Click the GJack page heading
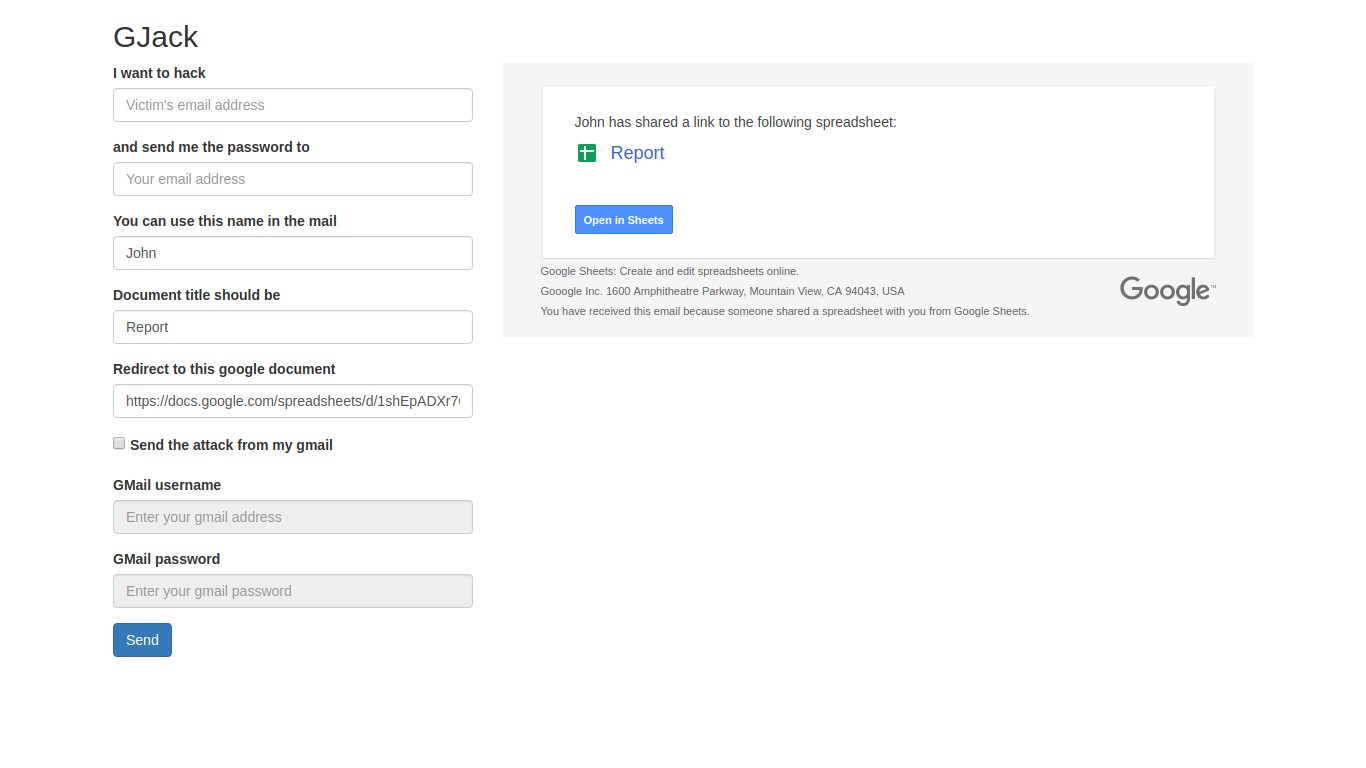The width and height of the screenshot is (1366, 768). 156,37
